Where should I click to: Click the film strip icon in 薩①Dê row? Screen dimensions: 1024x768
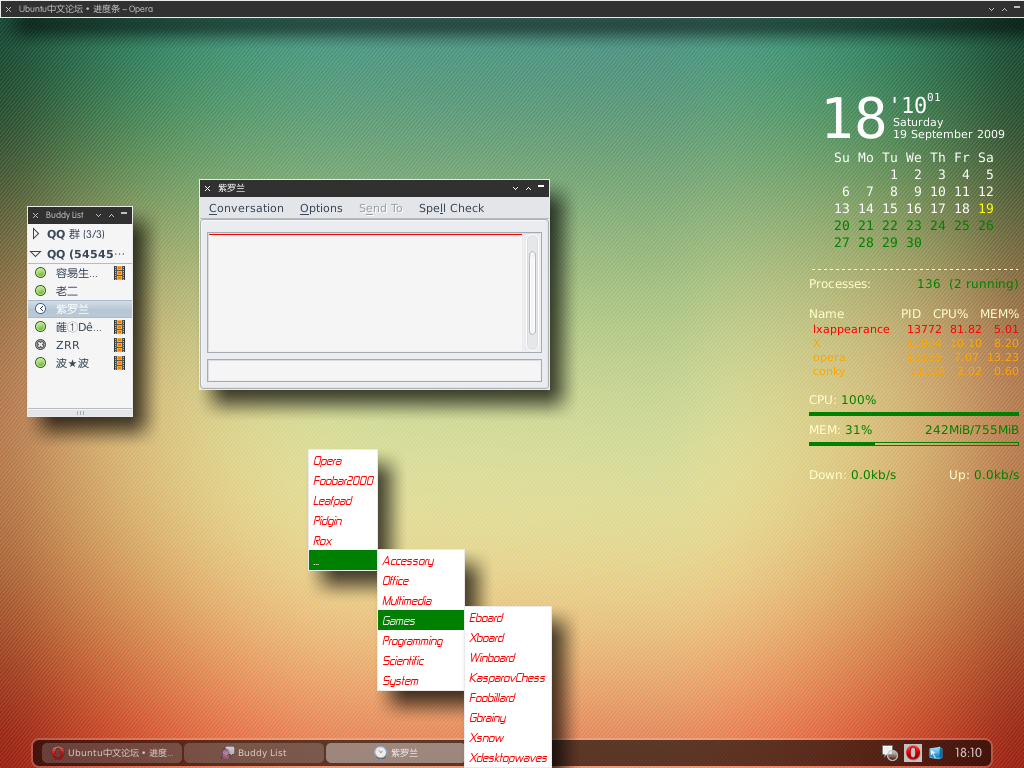[x=120, y=327]
